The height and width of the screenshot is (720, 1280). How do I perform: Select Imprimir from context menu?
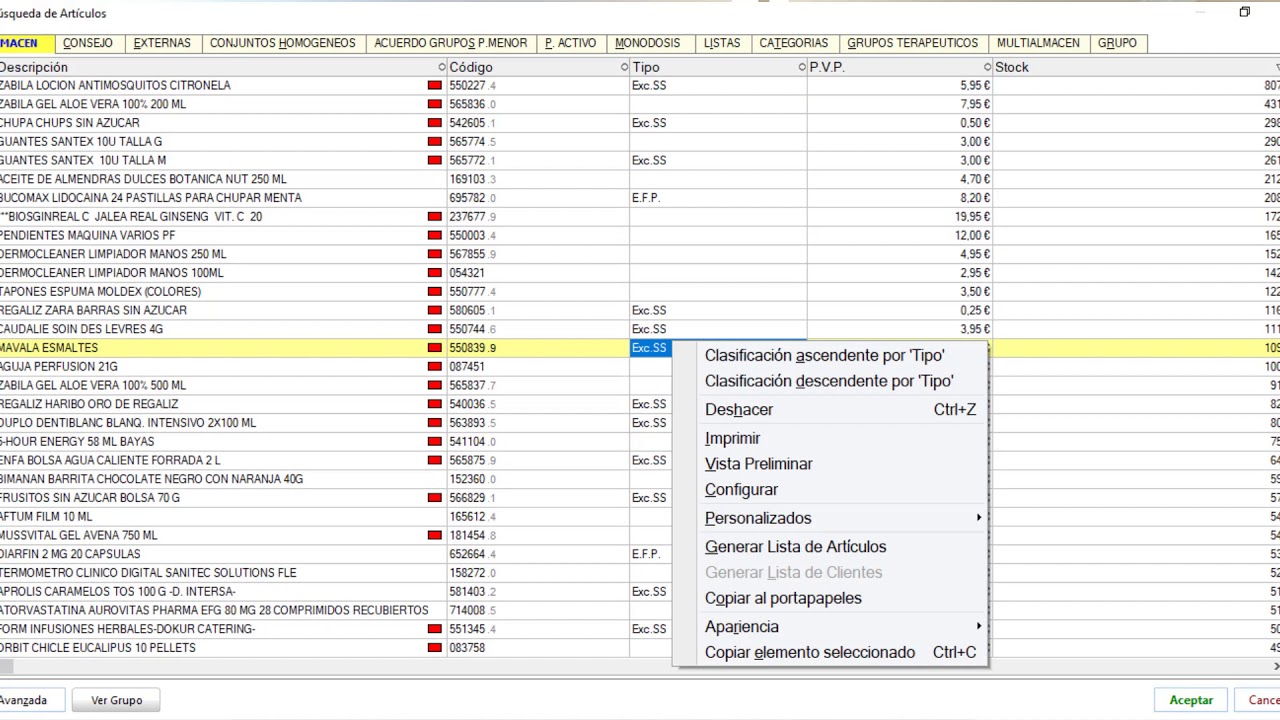[733, 438]
